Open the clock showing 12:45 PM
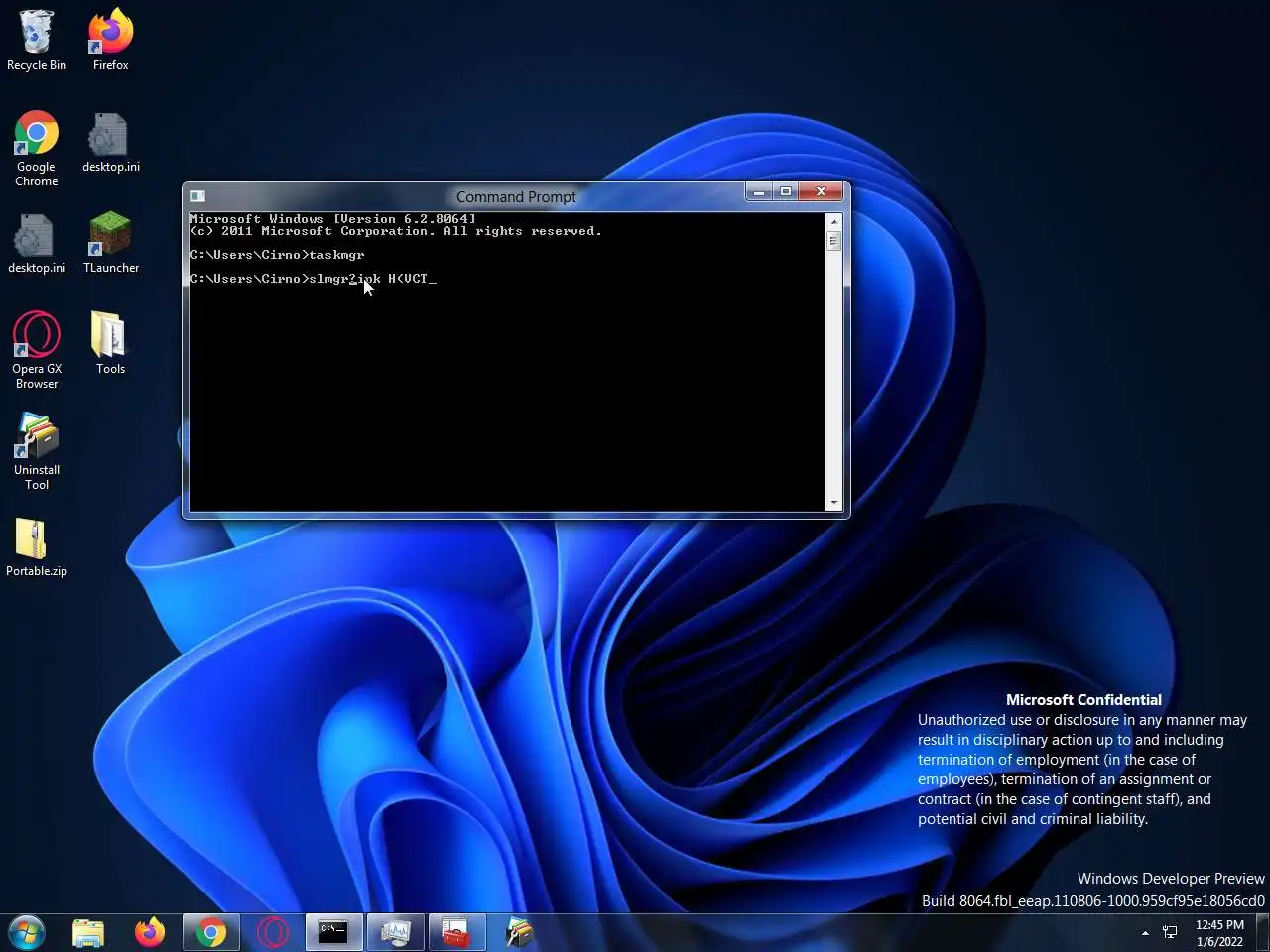The width and height of the screenshot is (1270, 952). (x=1219, y=932)
